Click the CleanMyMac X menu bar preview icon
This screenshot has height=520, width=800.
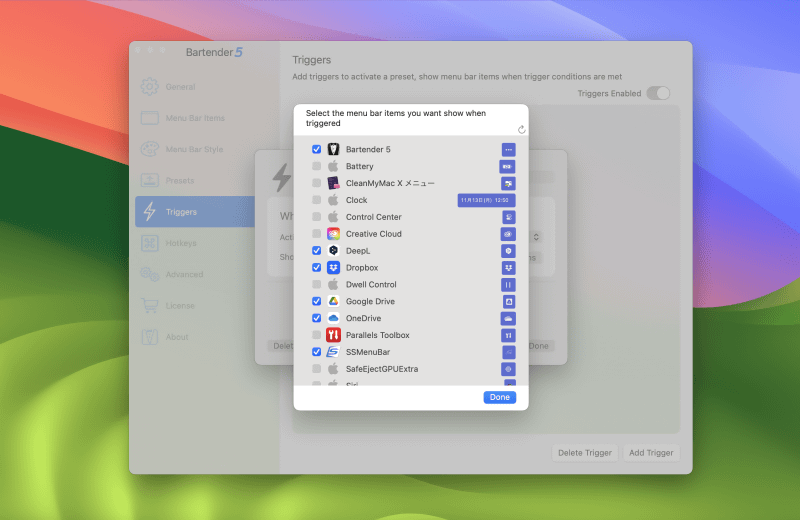click(x=508, y=183)
